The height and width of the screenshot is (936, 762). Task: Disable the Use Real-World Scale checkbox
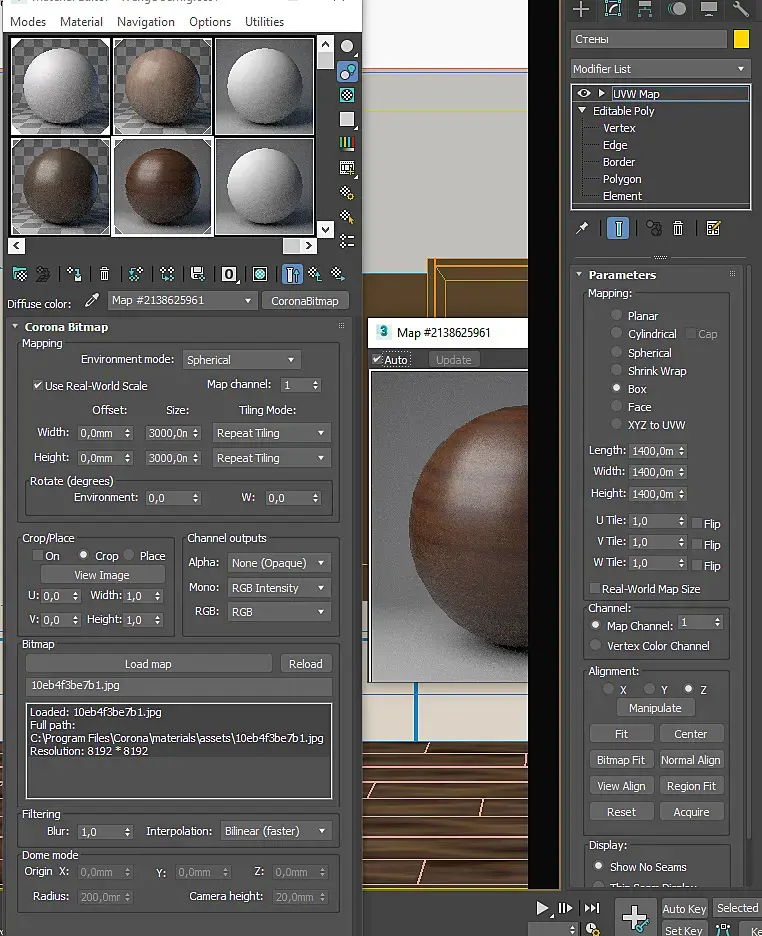pos(38,385)
